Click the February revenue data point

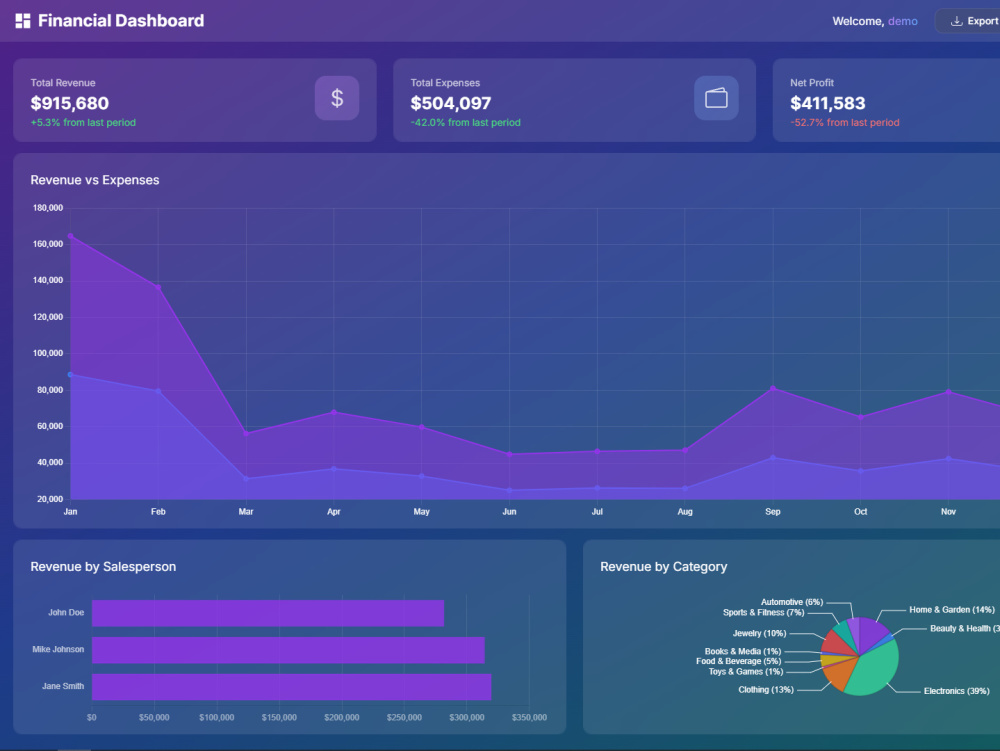158,288
